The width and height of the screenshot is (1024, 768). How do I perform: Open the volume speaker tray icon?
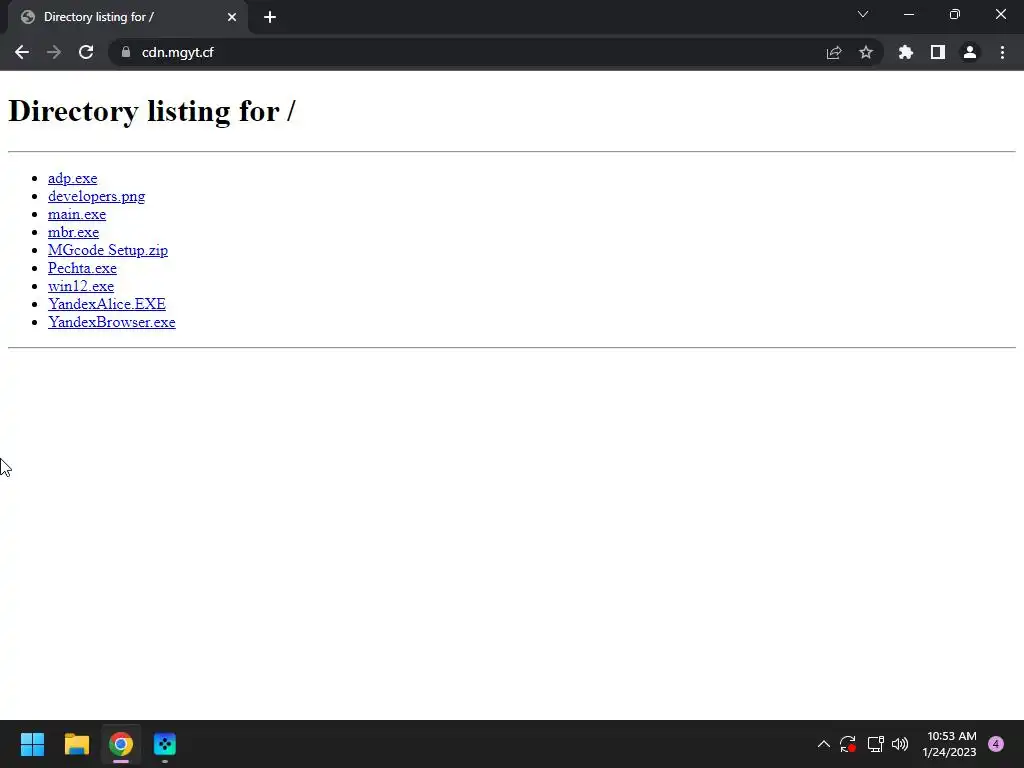pyautogui.click(x=900, y=744)
